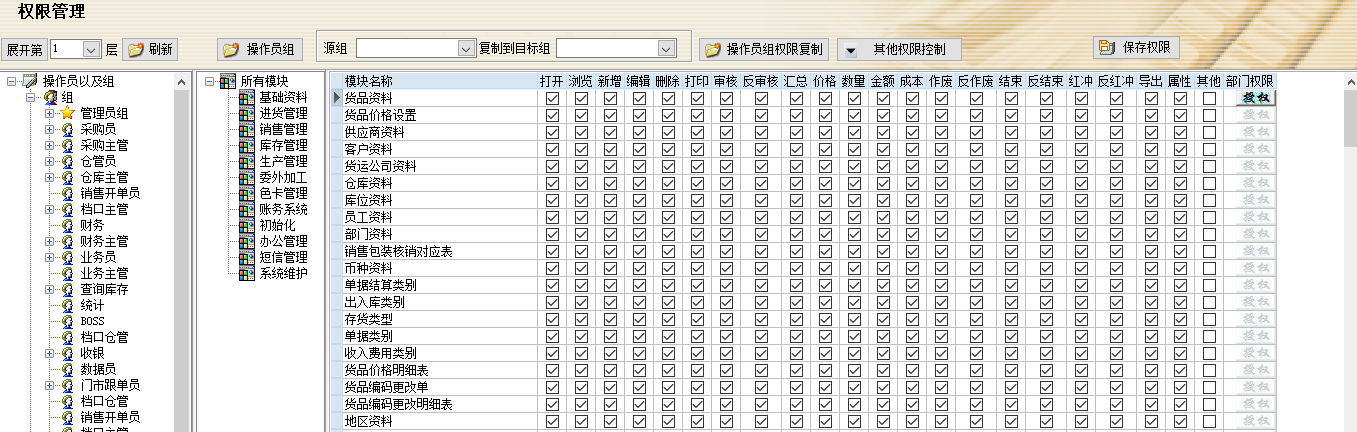Select 销售管理 in the module tree
Viewport: 1357px width, 432px height.
283,129
